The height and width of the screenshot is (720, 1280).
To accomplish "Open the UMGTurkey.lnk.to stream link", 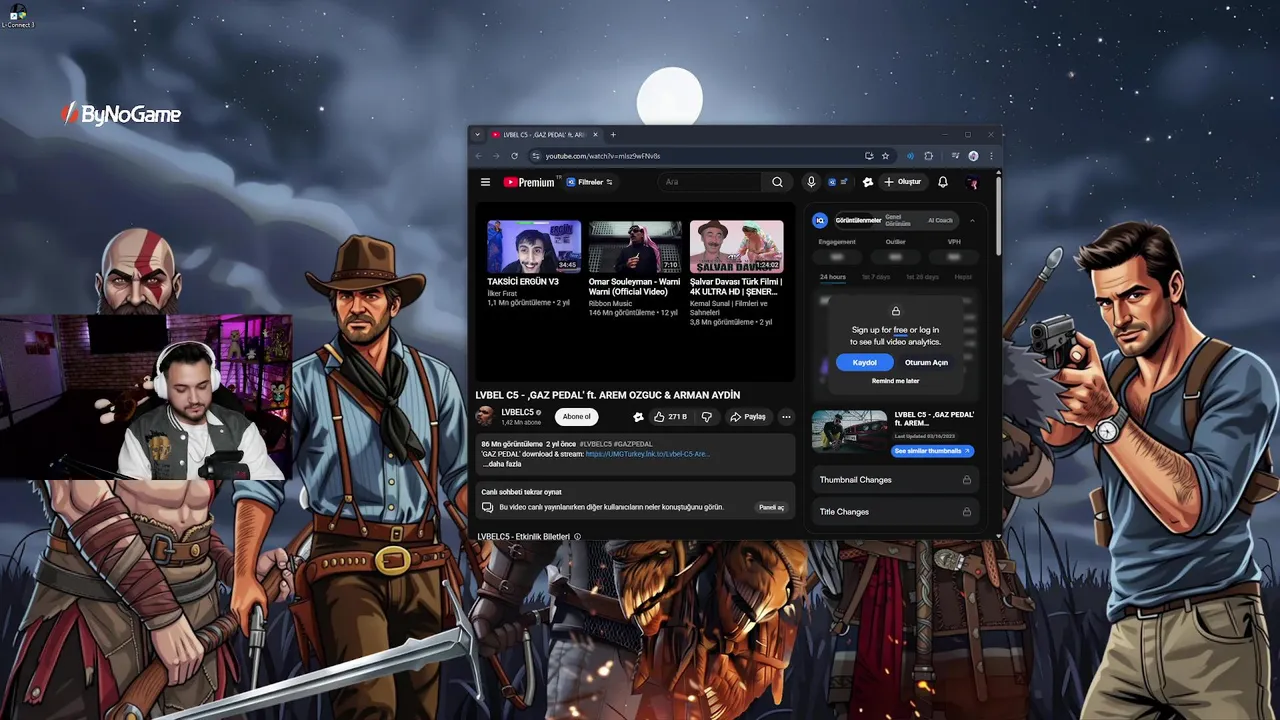I will click(648, 454).
